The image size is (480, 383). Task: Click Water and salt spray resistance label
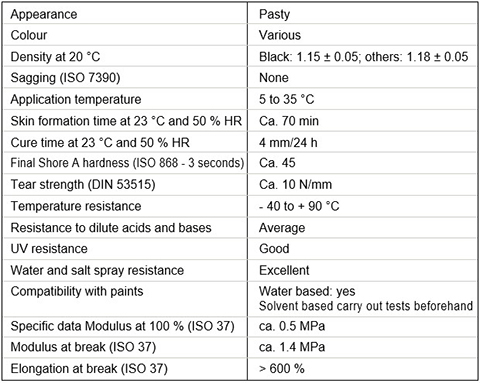pos(97,270)
